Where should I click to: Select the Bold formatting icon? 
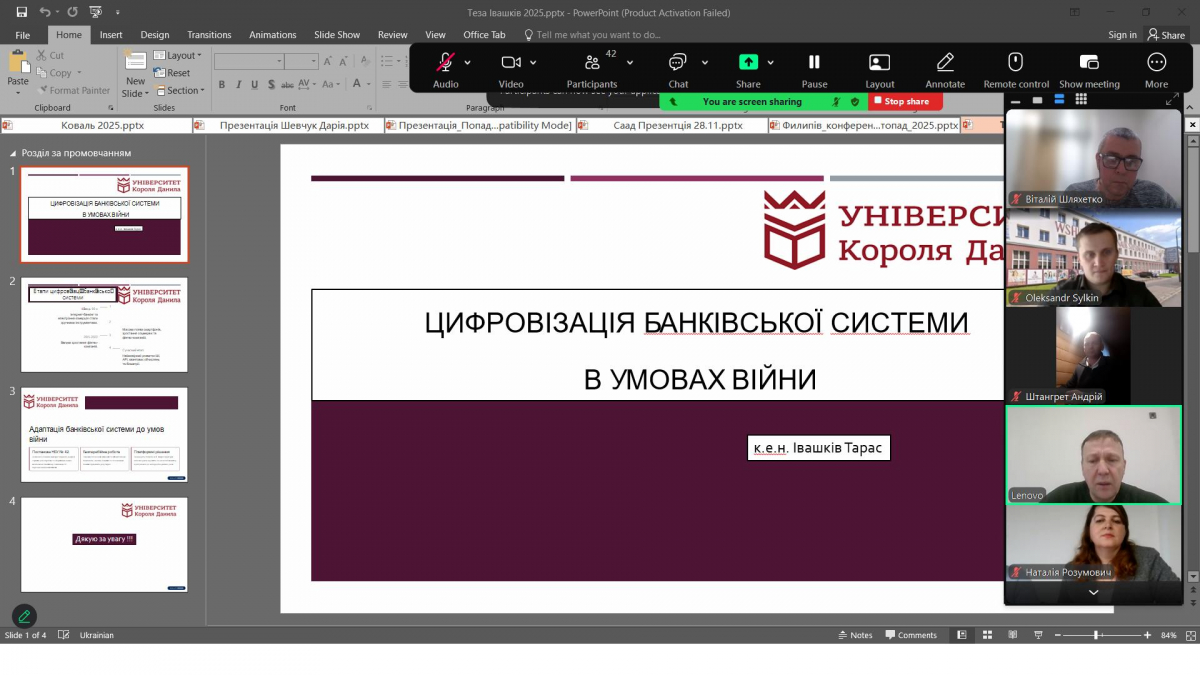point(222,83)
